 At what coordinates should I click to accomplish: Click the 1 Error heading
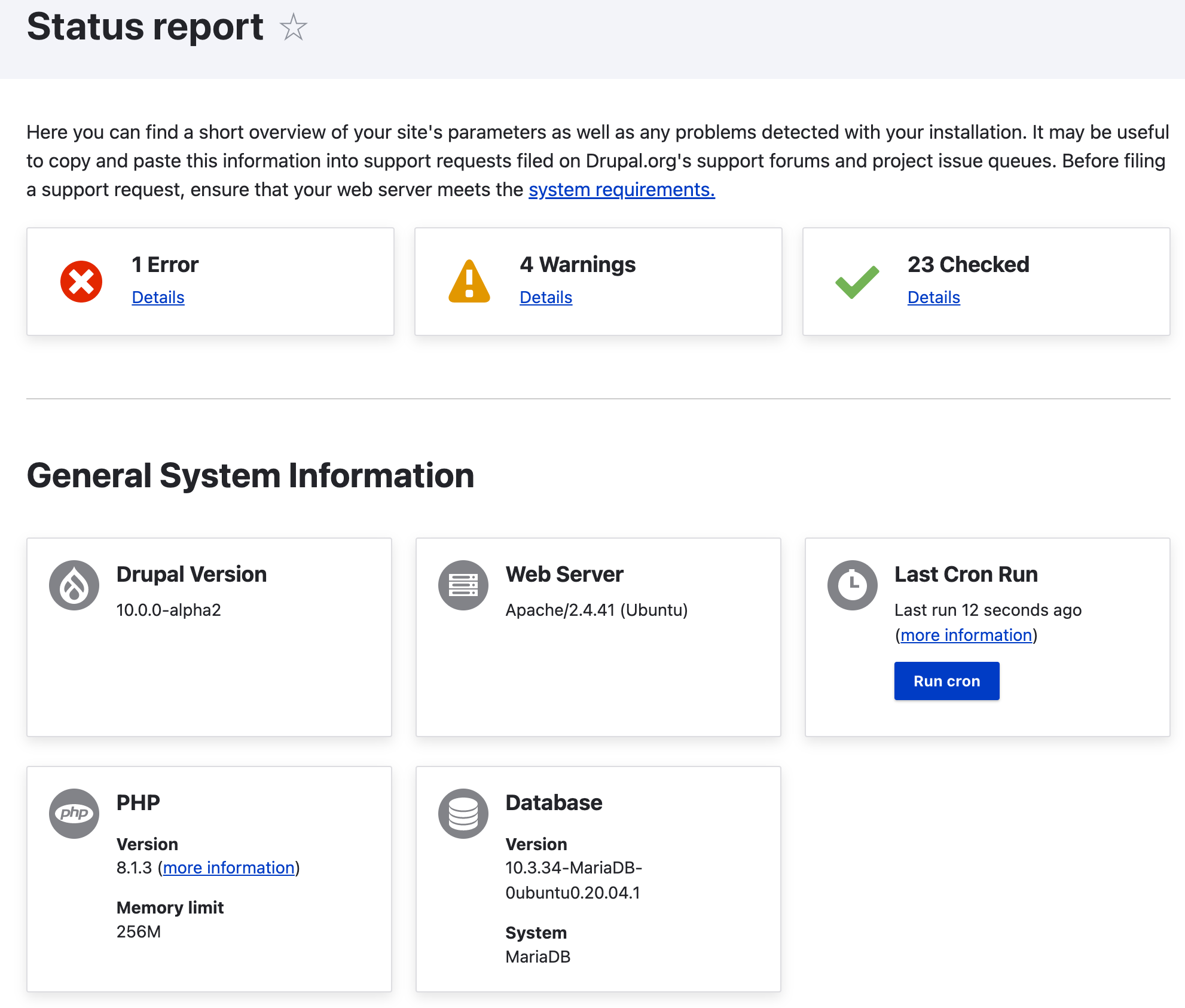coord(165,264)
